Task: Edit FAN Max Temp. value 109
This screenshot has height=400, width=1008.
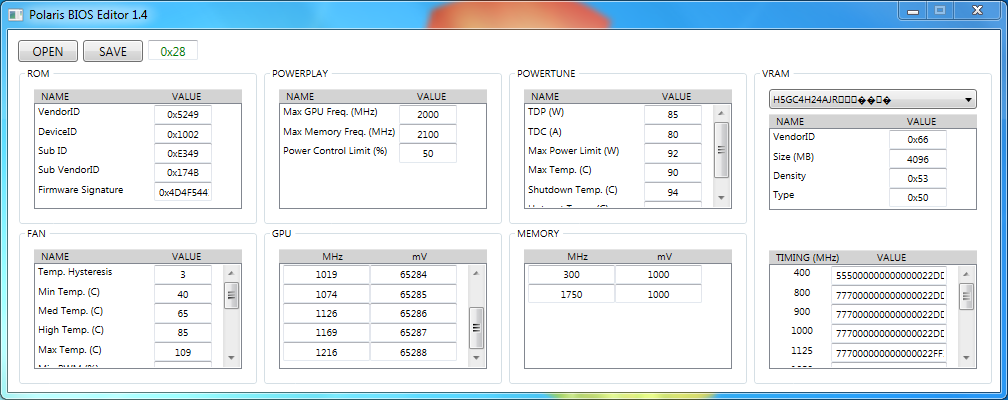Action: pos(183,352)
